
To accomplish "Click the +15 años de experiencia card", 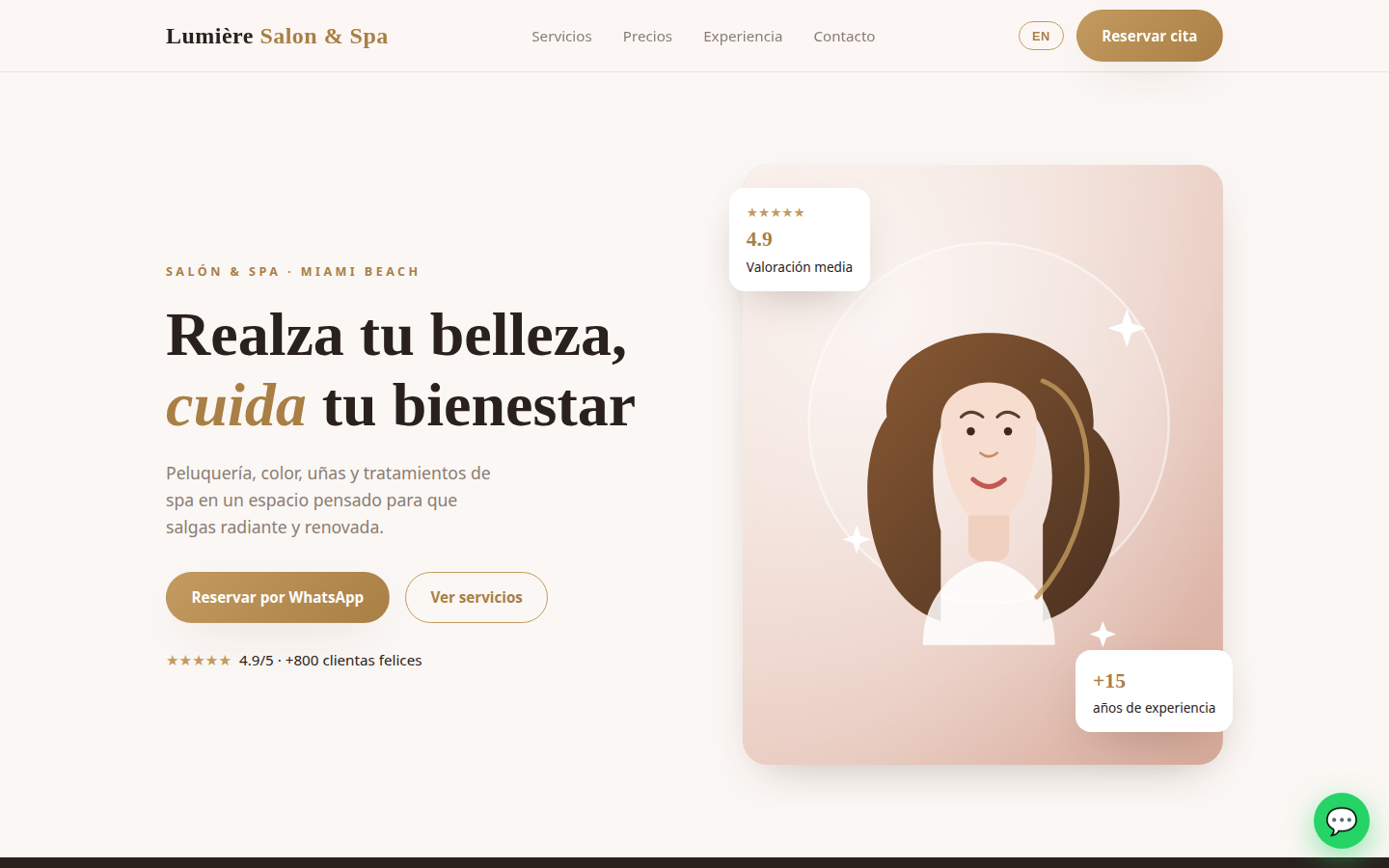I will [x=1154, y=691].
